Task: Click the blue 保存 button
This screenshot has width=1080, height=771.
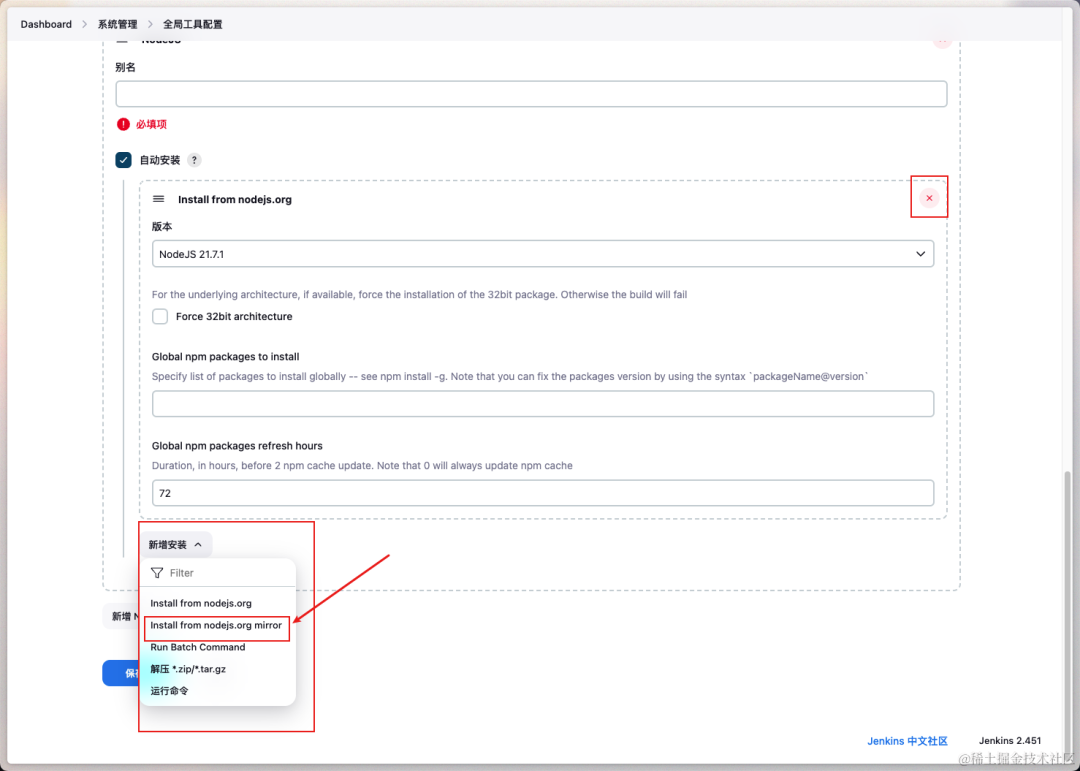Action: click(x=121, y=673)
